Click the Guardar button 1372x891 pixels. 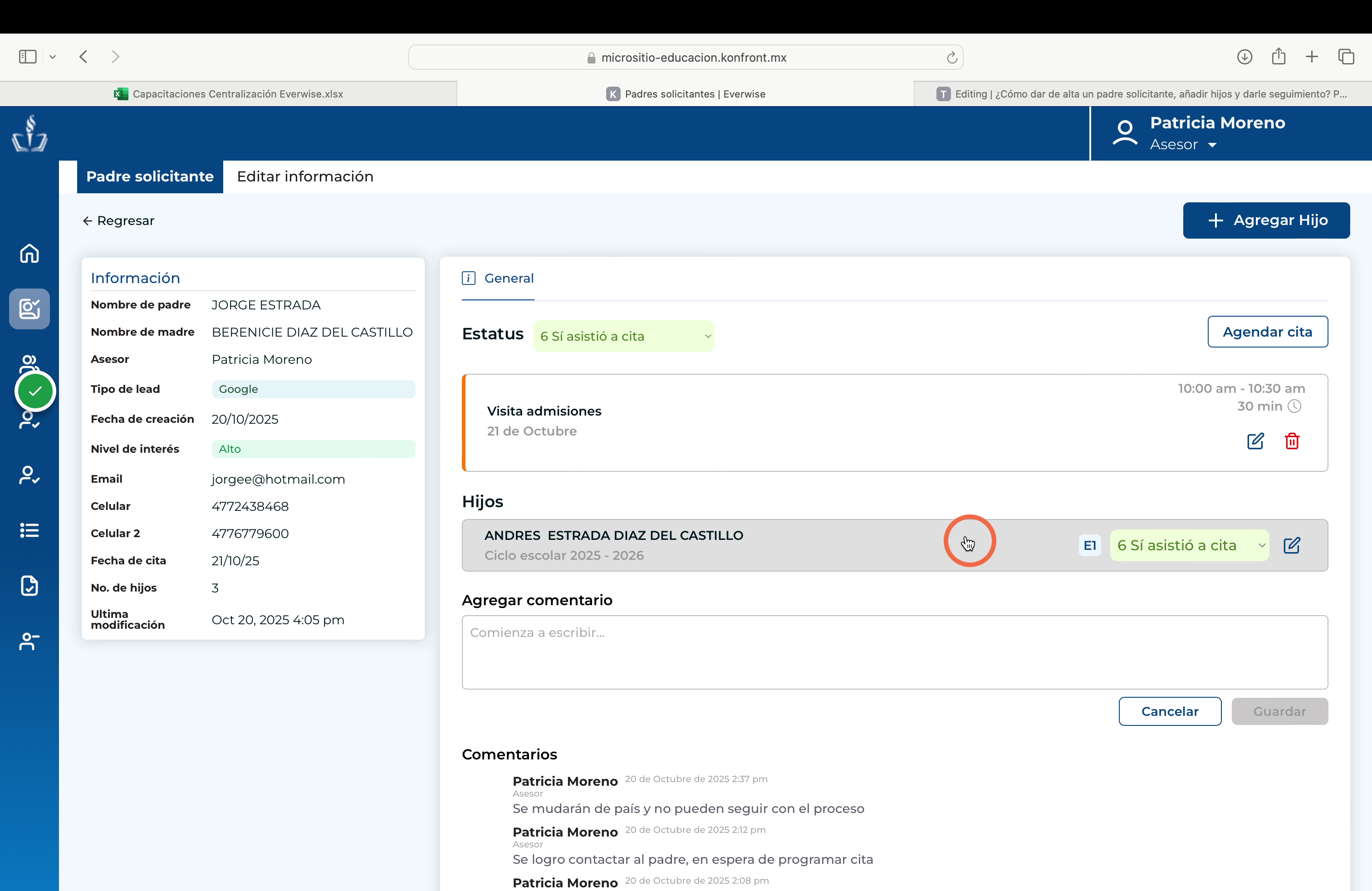coord(1279,711)
